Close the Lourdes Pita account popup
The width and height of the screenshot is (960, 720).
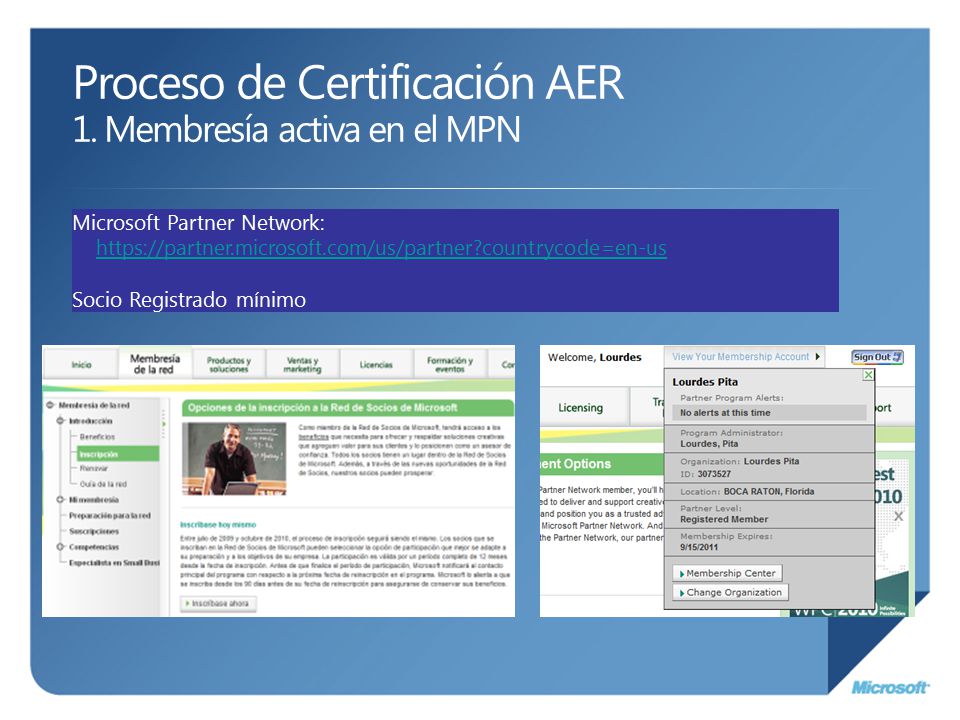(x=868, y=375)
